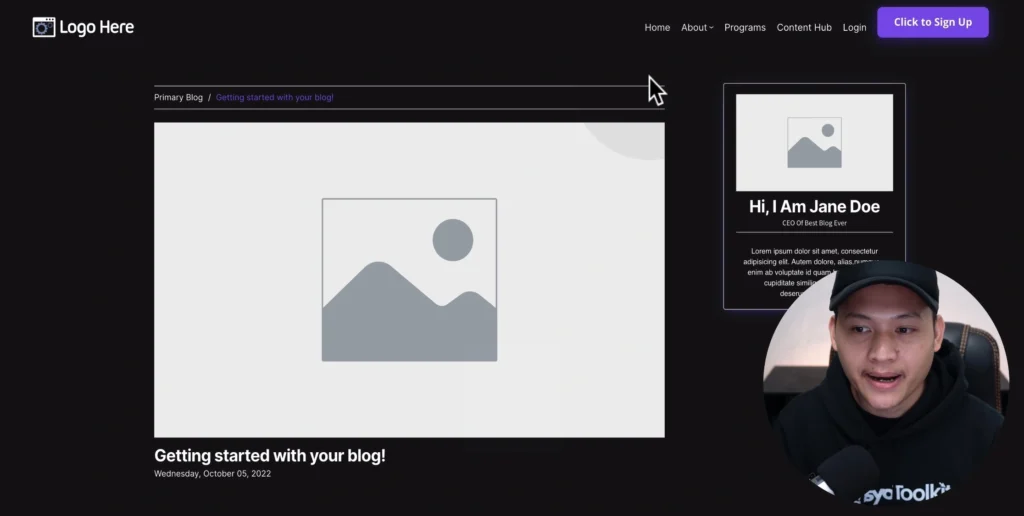1024x516 pixels.
Task: Select the "Hi, I Am Jane Doe" heading
Action: coord(814,206)
